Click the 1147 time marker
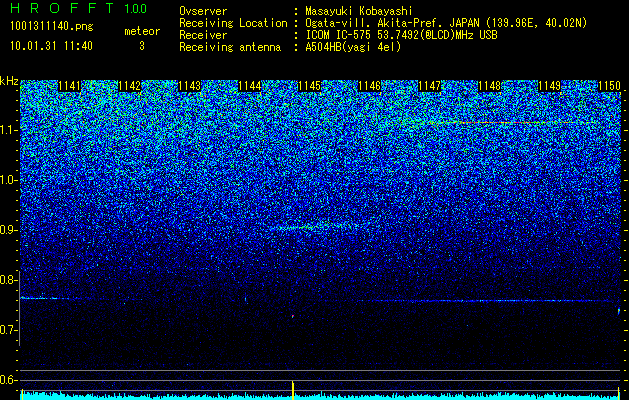This screenshot has height=400, width=629. point(429,86)
